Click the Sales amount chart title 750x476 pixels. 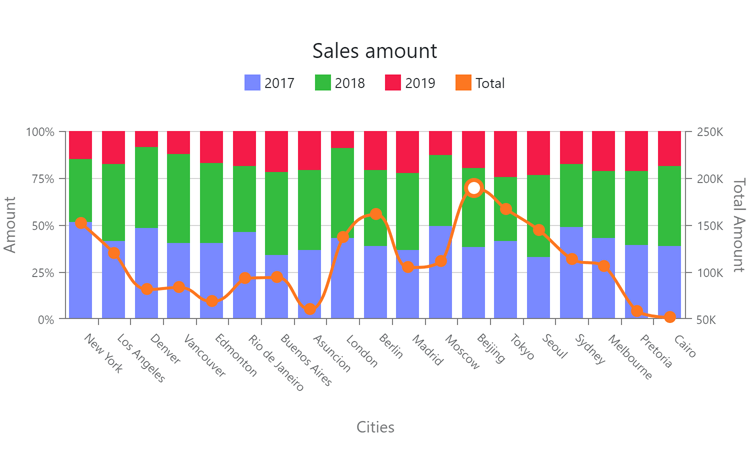(374, 51)
